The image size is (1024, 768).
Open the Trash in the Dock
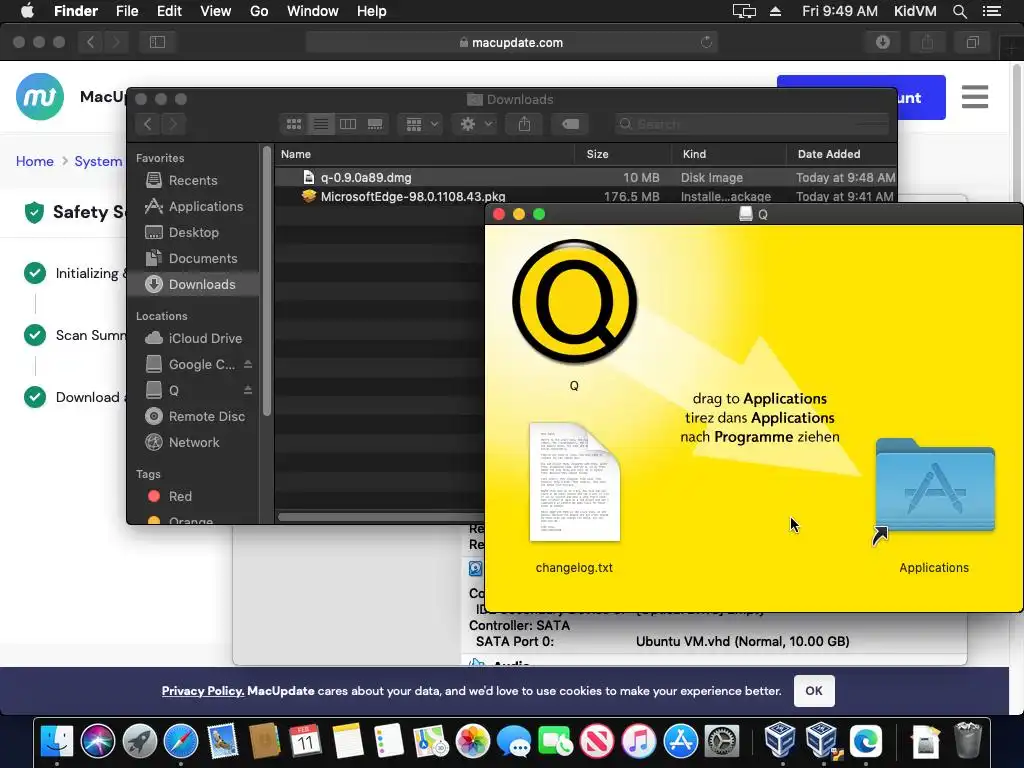coord(968,741)
